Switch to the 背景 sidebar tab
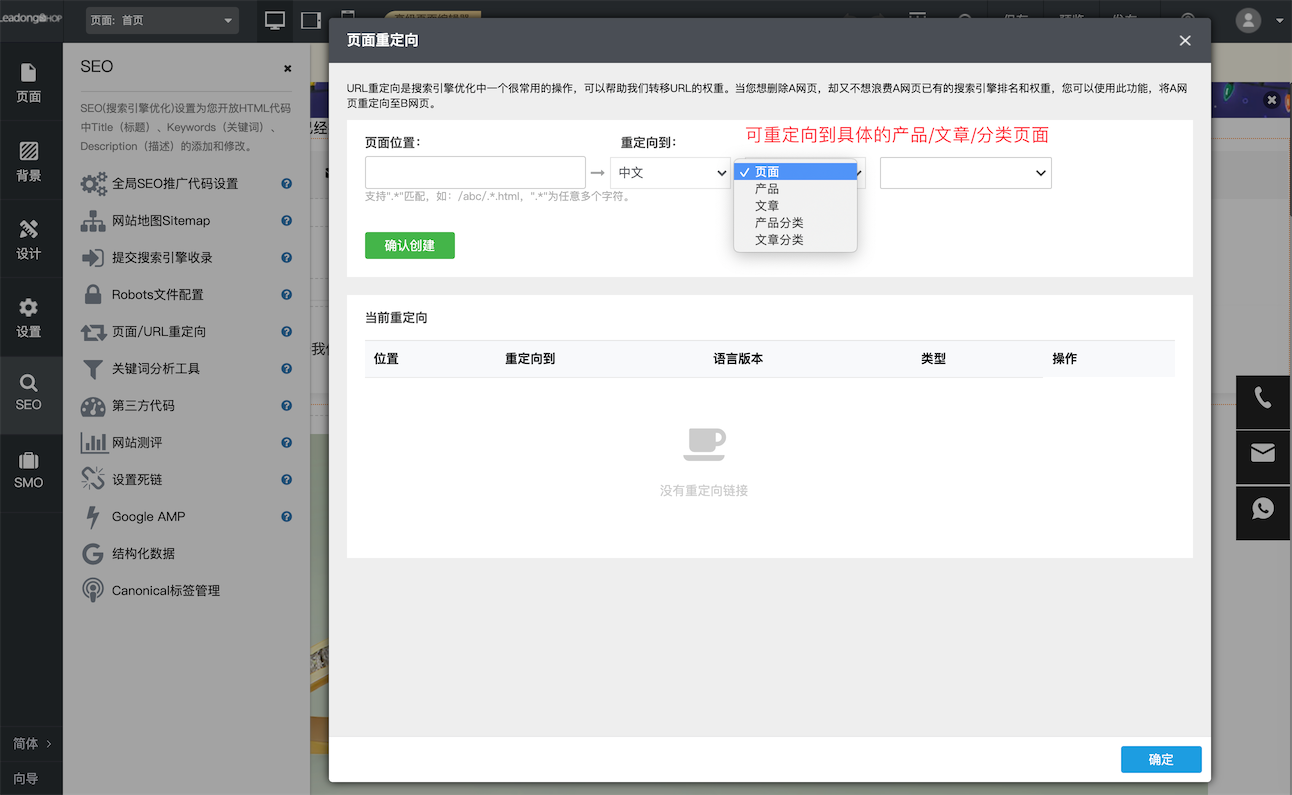 (x=29, y=160)
